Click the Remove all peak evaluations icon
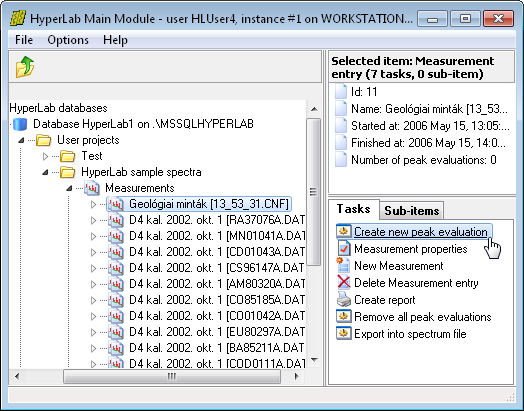 tap(344, 316)
